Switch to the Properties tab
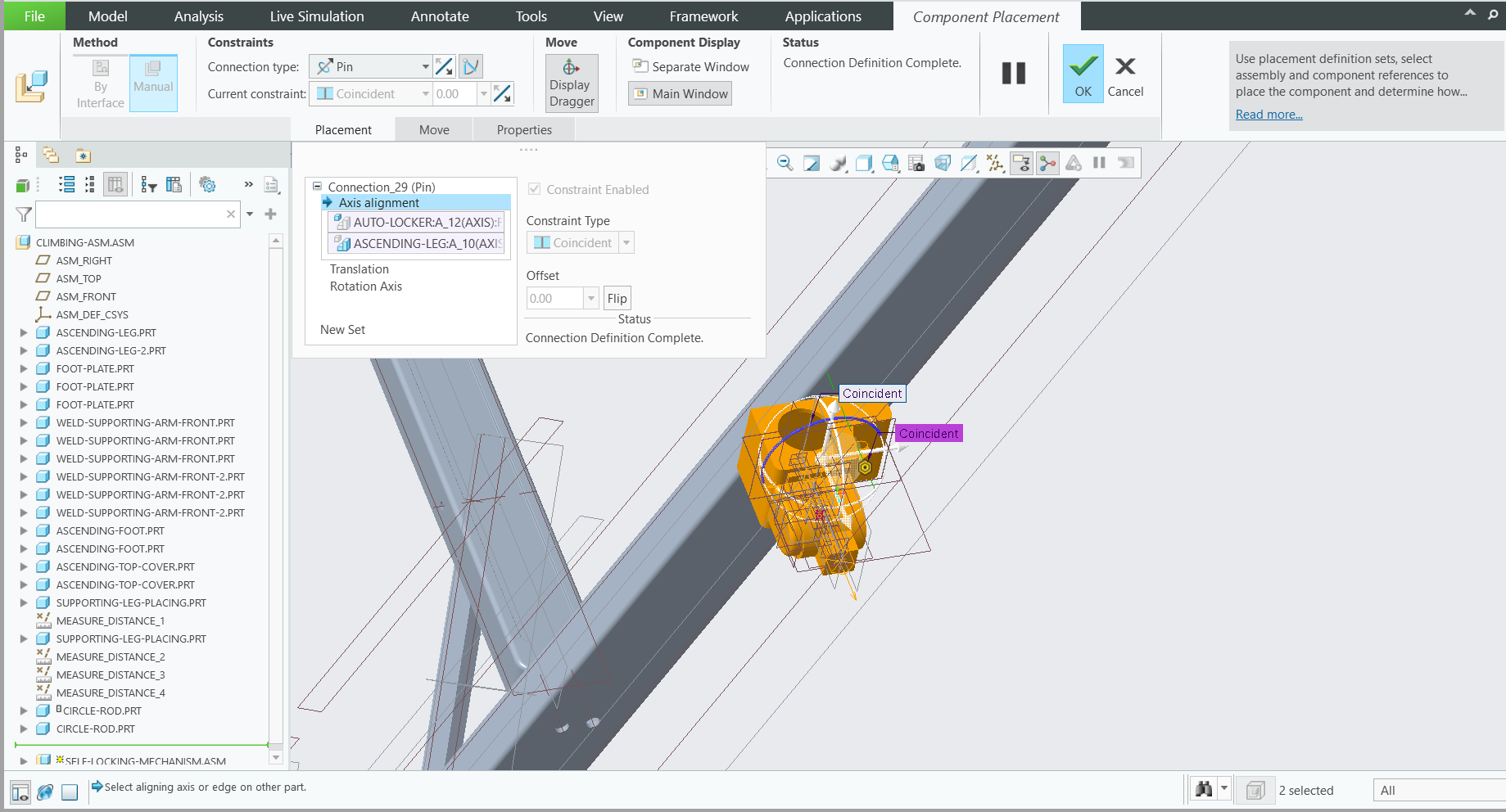 tap(523, 129)
